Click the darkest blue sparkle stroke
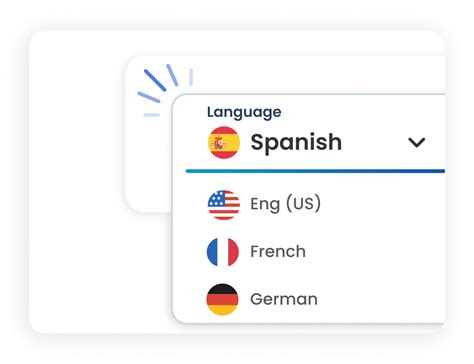Viewport: 474px width, 364px height. (155, 80)
